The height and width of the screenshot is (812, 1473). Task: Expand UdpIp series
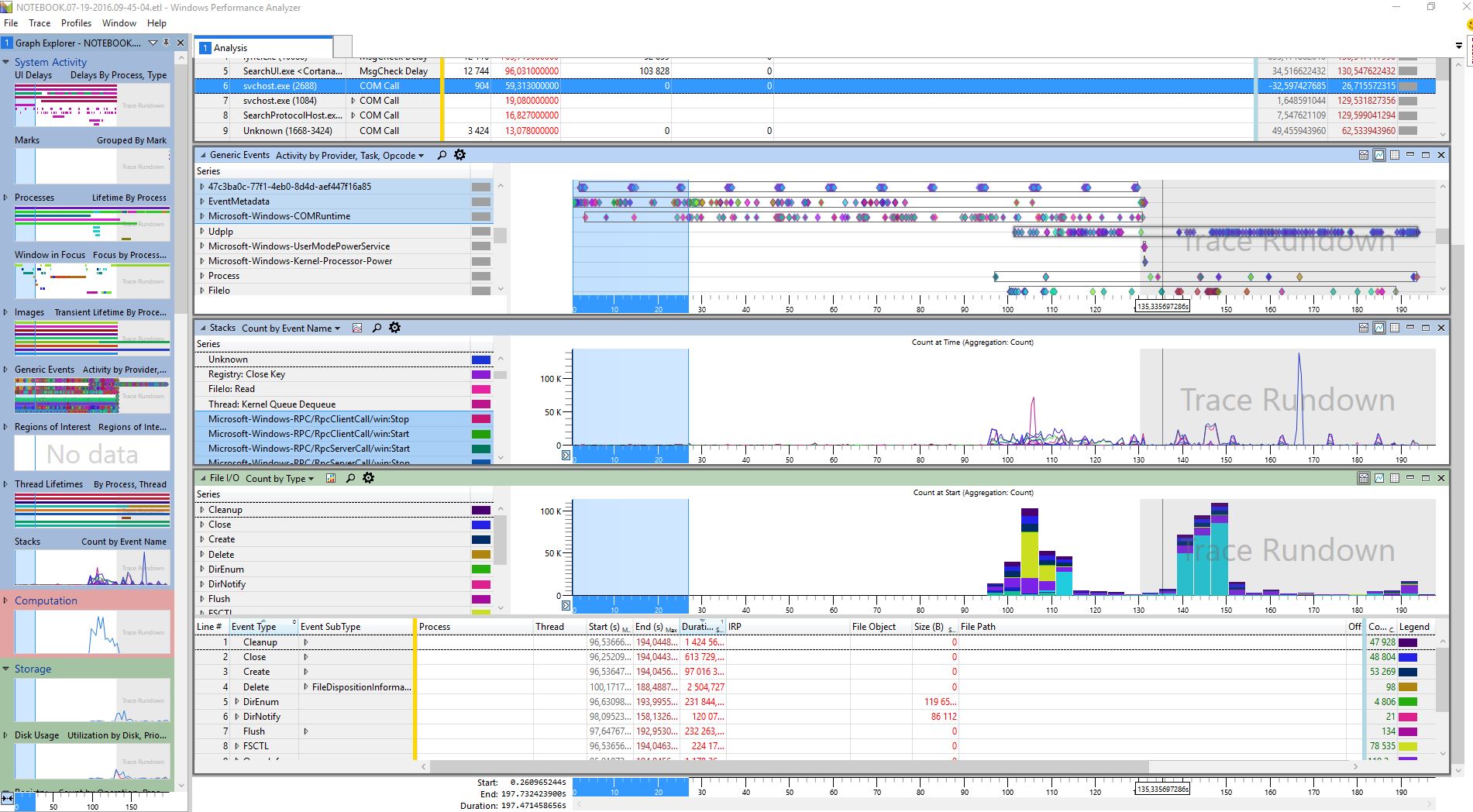click(202, 231)
